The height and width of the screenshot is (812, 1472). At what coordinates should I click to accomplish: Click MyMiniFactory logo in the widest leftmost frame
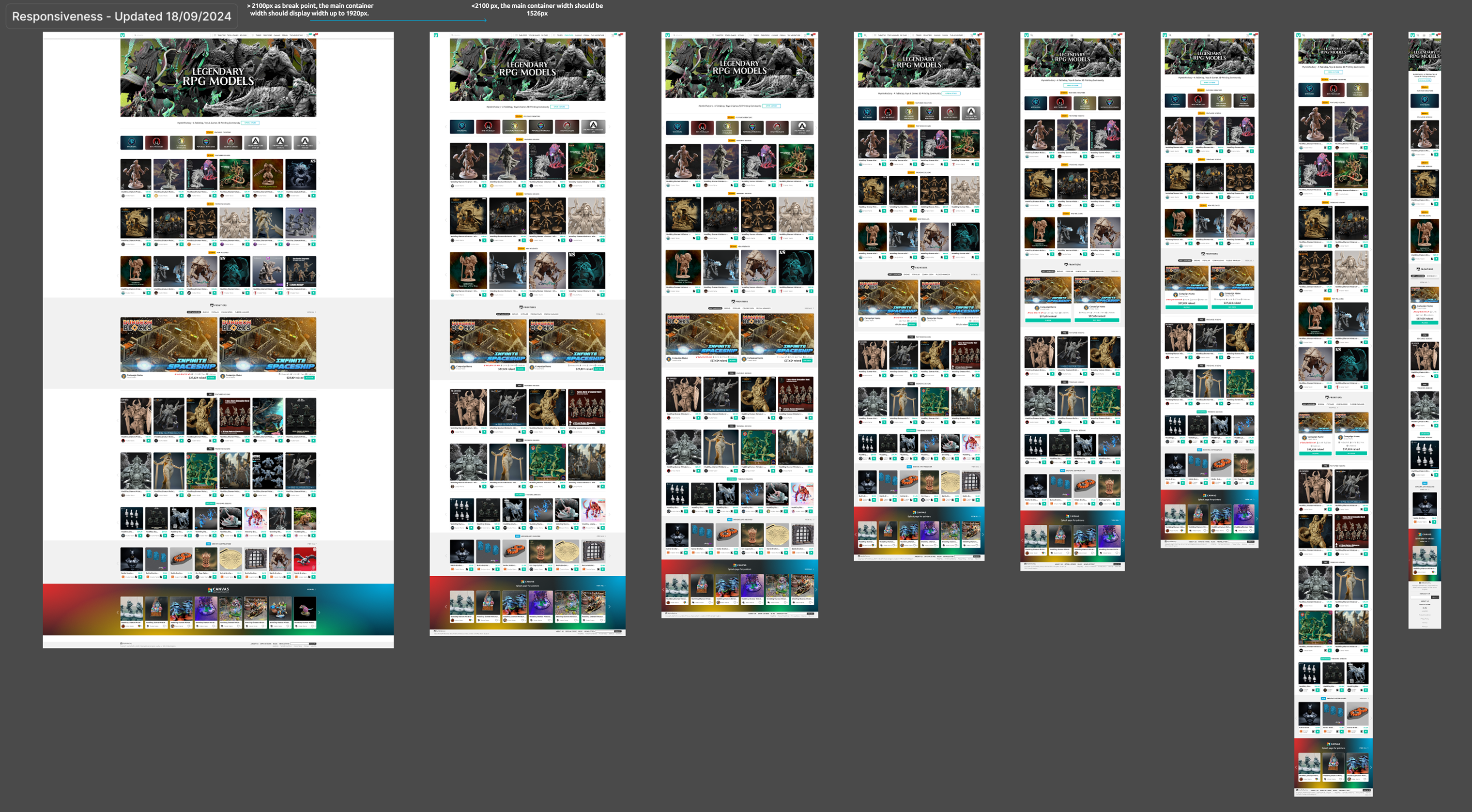[x=123, y=35]
